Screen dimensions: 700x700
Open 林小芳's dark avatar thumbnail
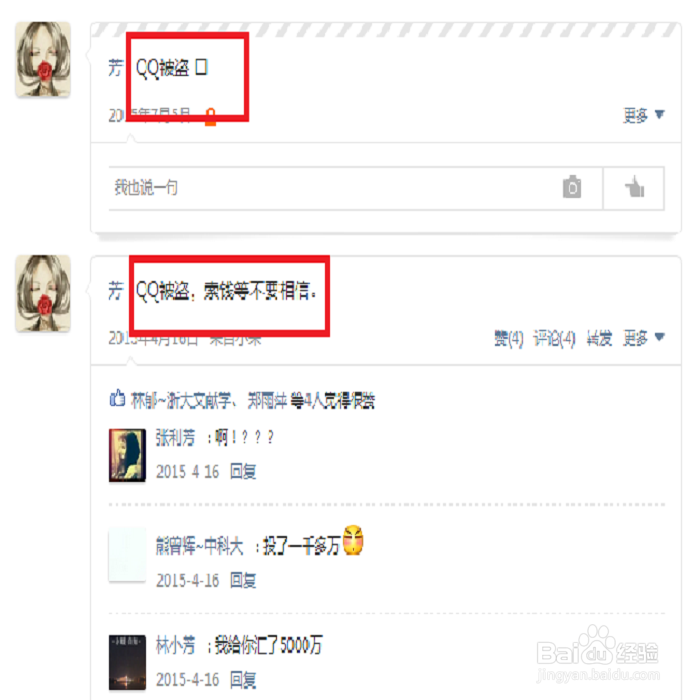pyautogui.click(x=127, y=662)
